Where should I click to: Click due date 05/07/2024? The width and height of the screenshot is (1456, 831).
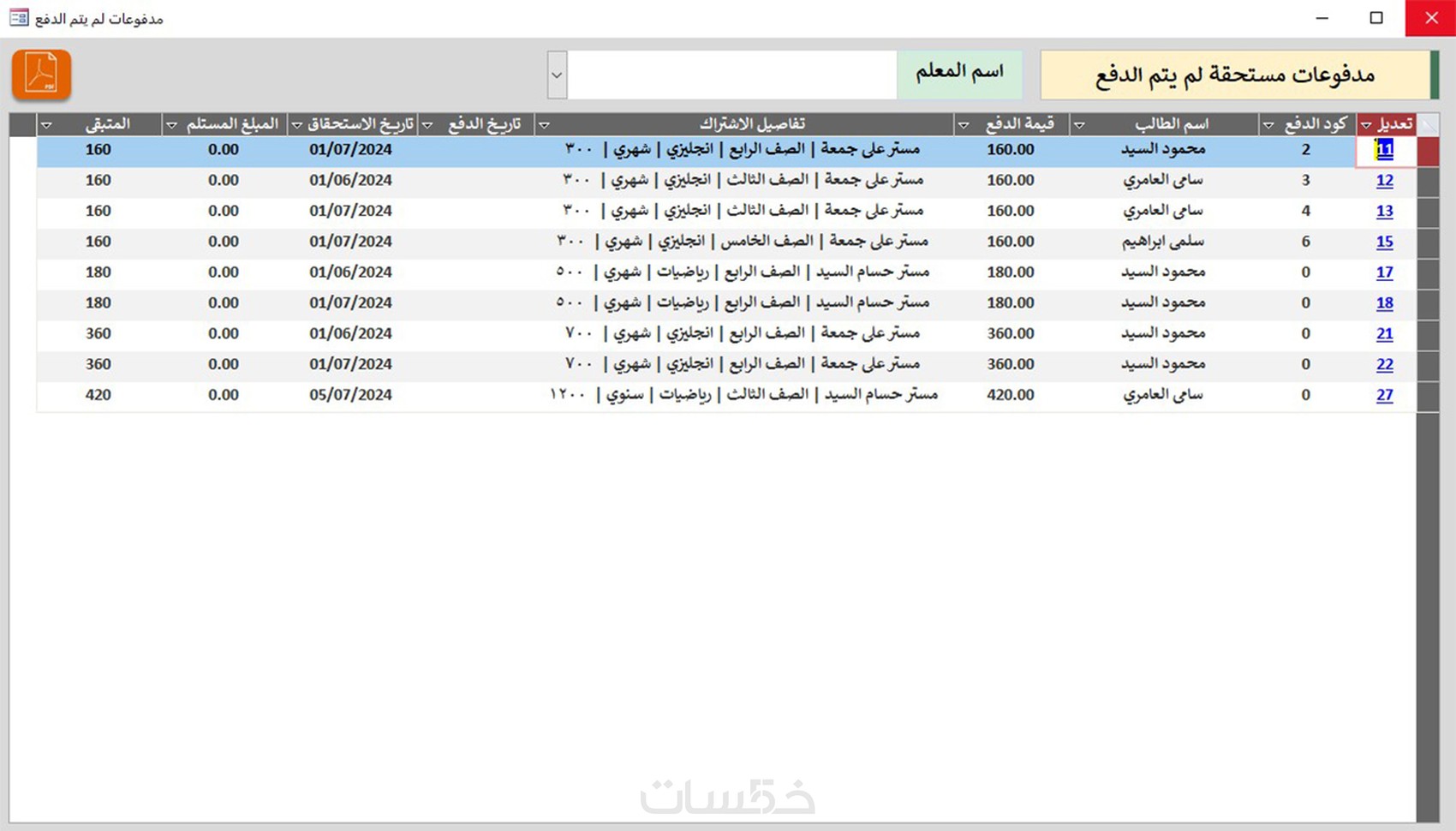(x=350, y=395)
